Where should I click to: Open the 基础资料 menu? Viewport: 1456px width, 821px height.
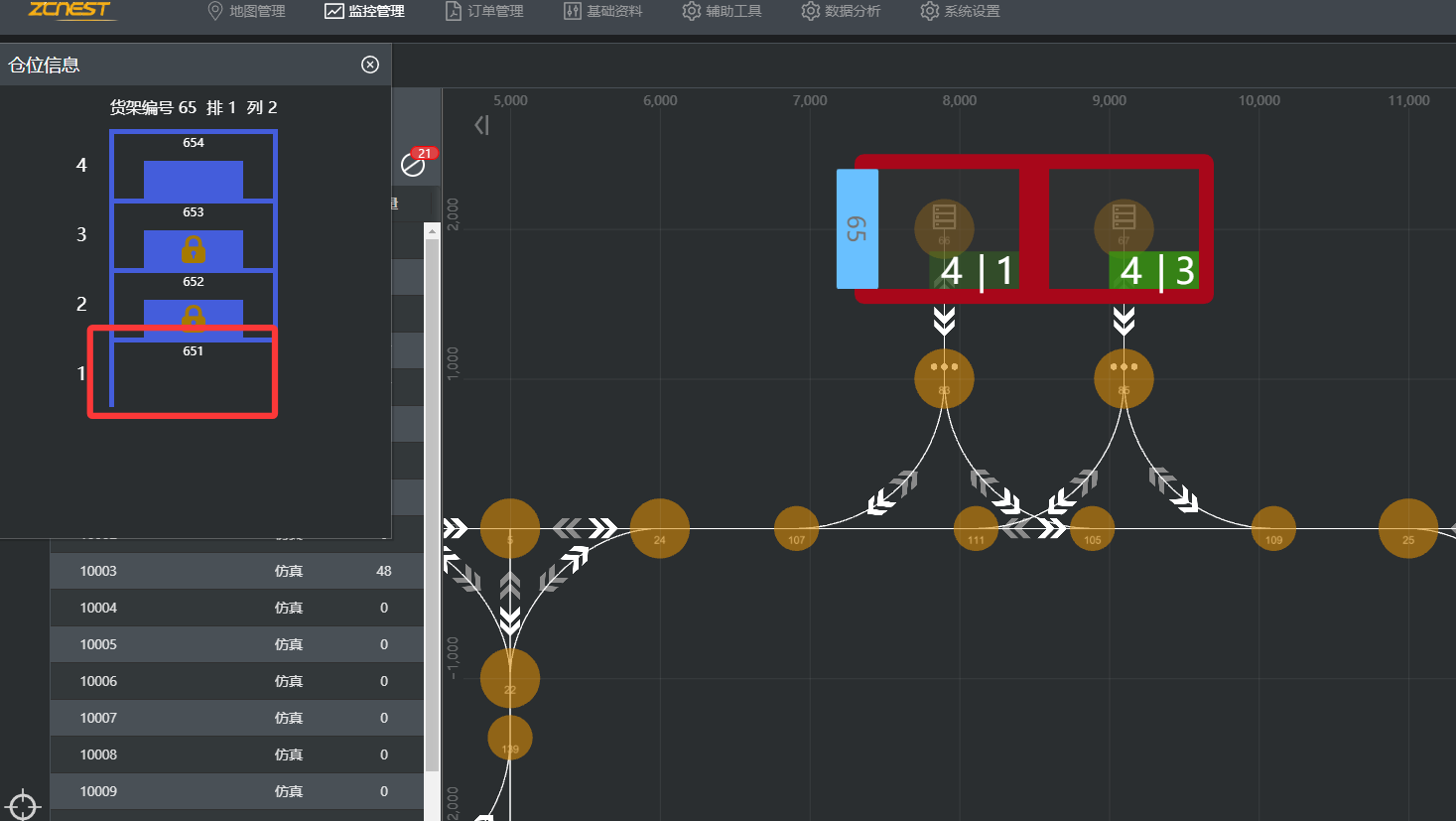click(x=603, y=11)
